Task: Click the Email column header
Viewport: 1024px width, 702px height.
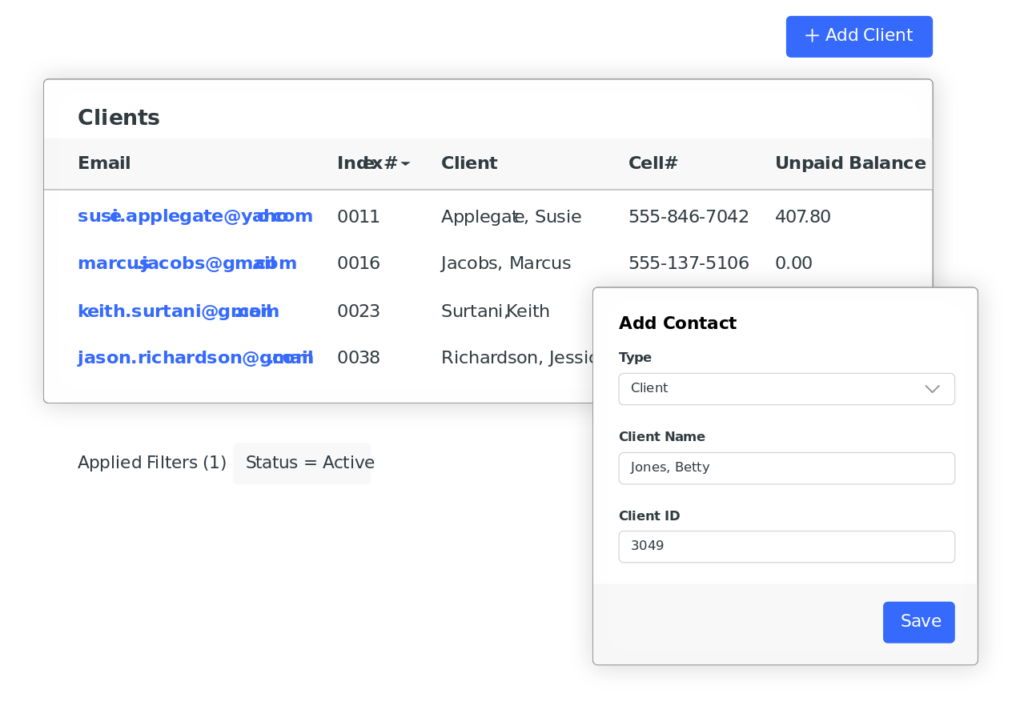Action: click(104, 164)
